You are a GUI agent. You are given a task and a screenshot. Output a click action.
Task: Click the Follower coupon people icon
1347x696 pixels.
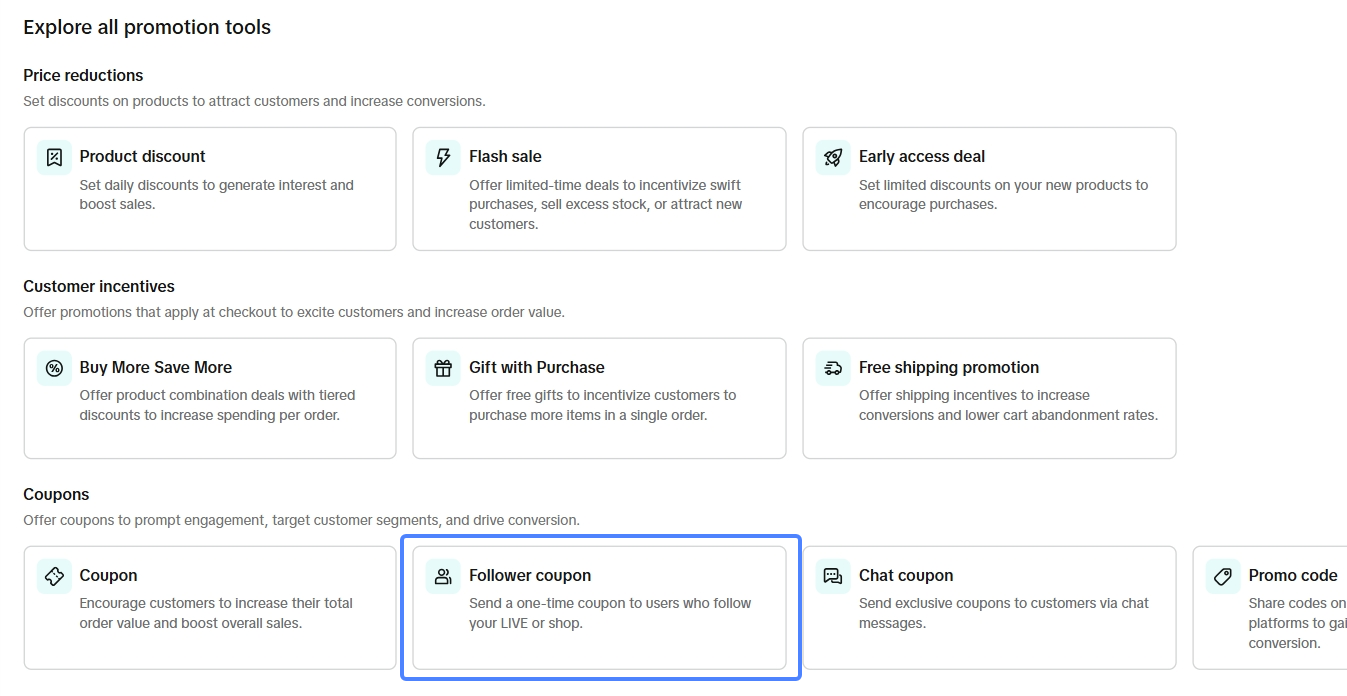443,576
